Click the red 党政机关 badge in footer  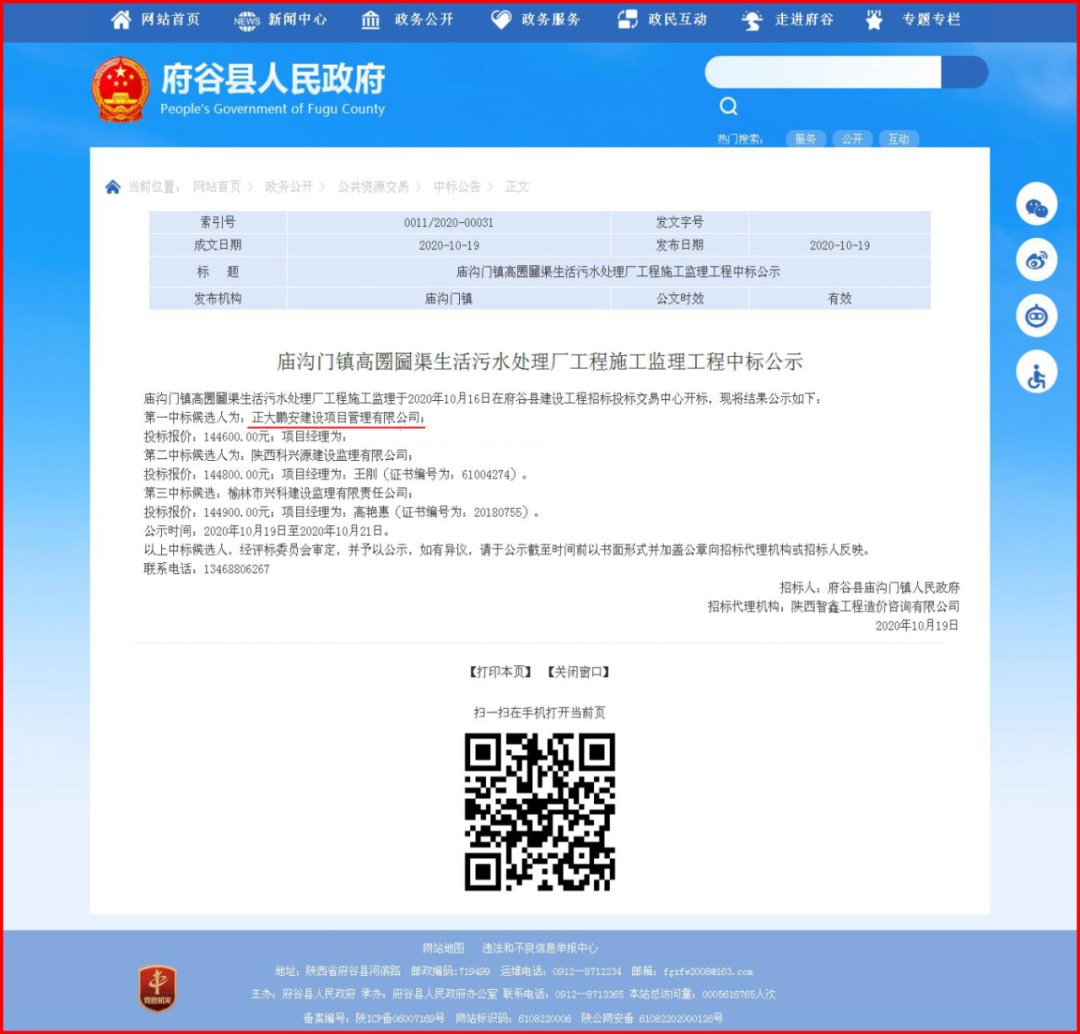click(x=157, y=988)
